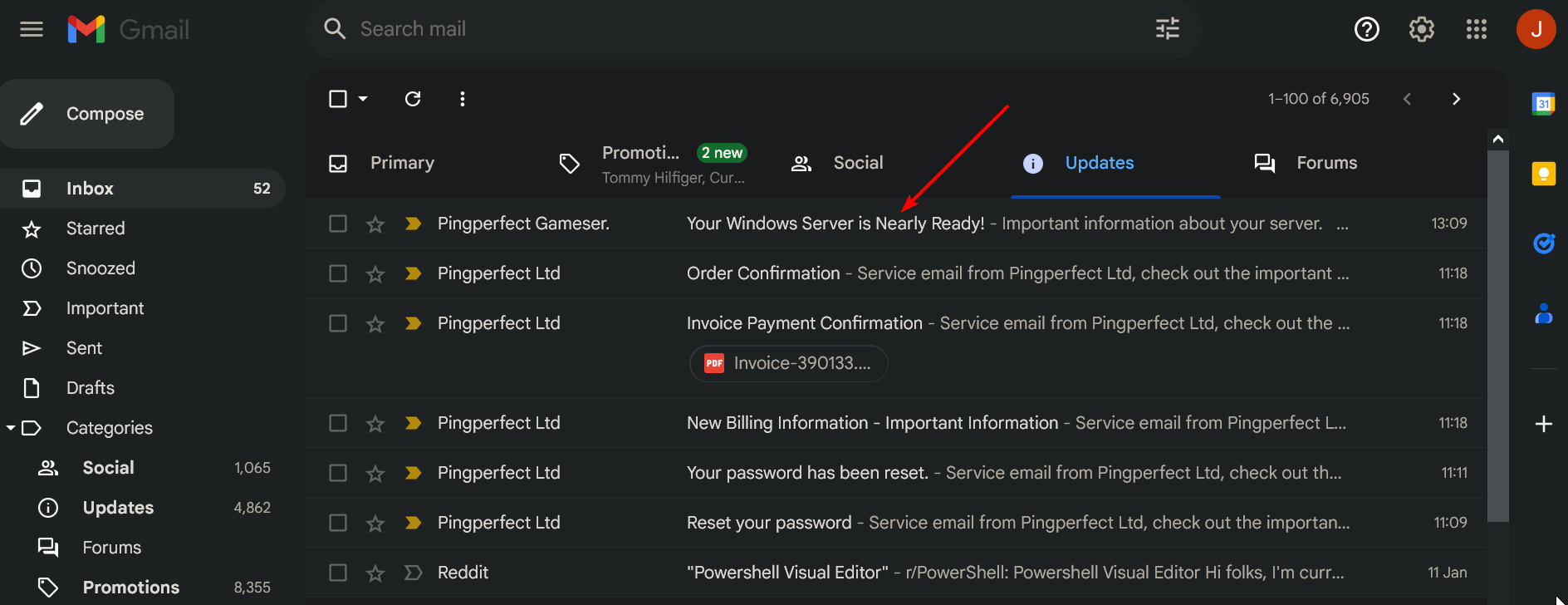
Task: Open the main menu hamburger icon
Action: click(x=32, y=30)
